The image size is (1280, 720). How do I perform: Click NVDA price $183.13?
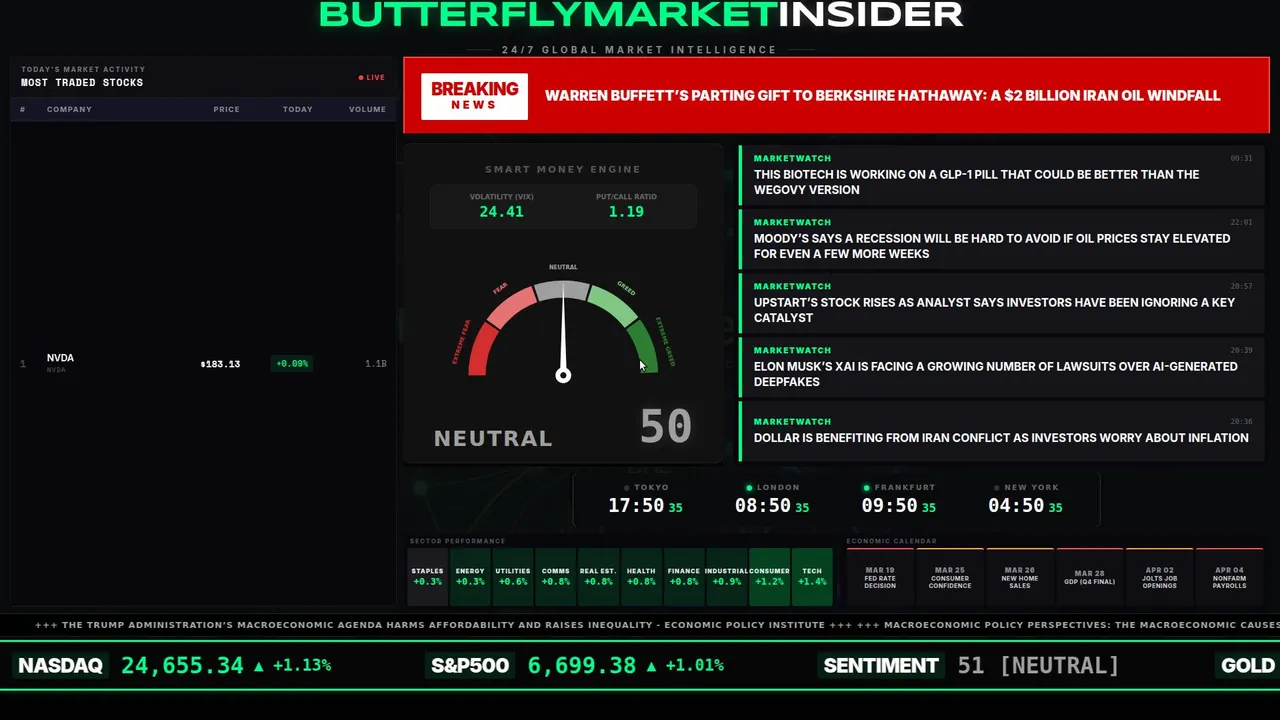pos(220,364)
